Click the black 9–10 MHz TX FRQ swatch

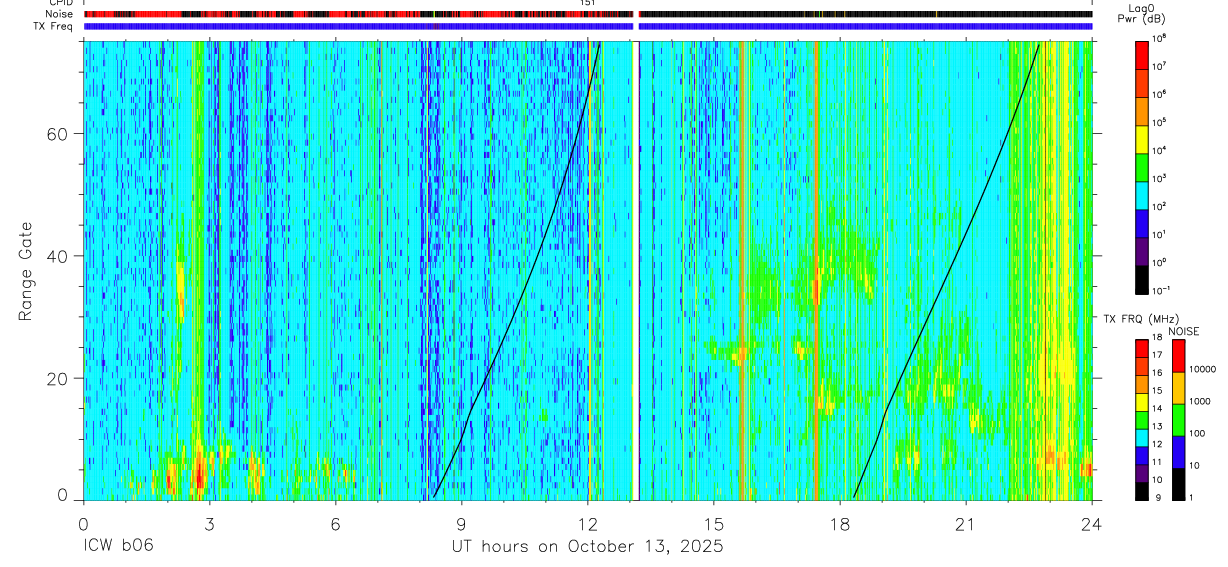click(x=1141, y=491)
